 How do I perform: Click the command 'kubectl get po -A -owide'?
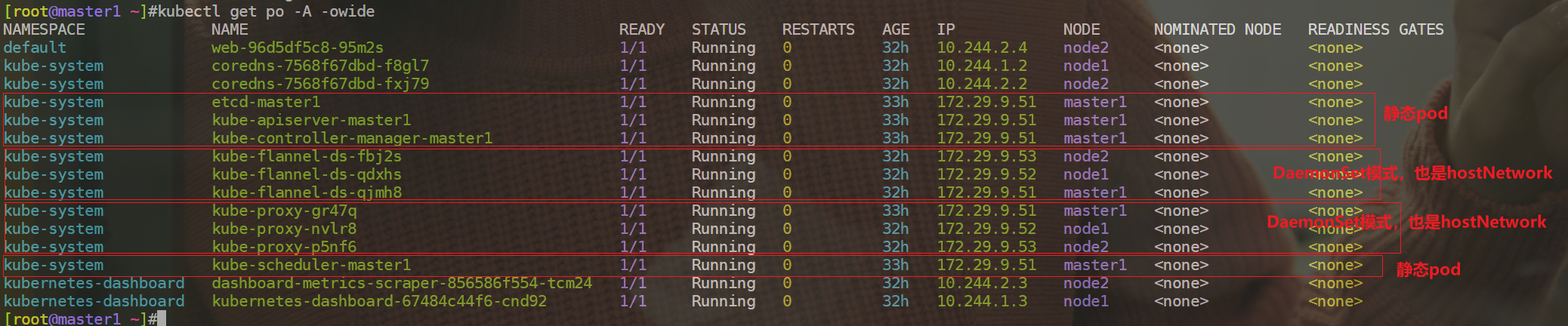[x=266, y=11]
